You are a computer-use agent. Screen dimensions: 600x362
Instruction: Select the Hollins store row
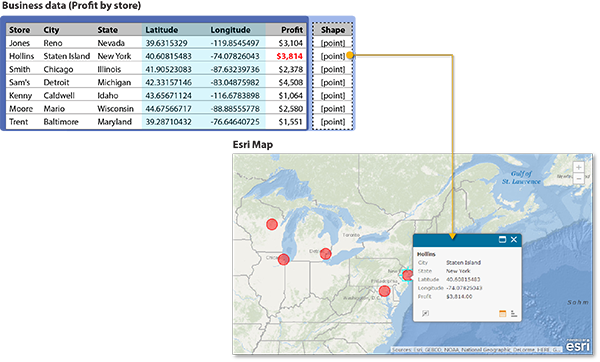[156, 56]
